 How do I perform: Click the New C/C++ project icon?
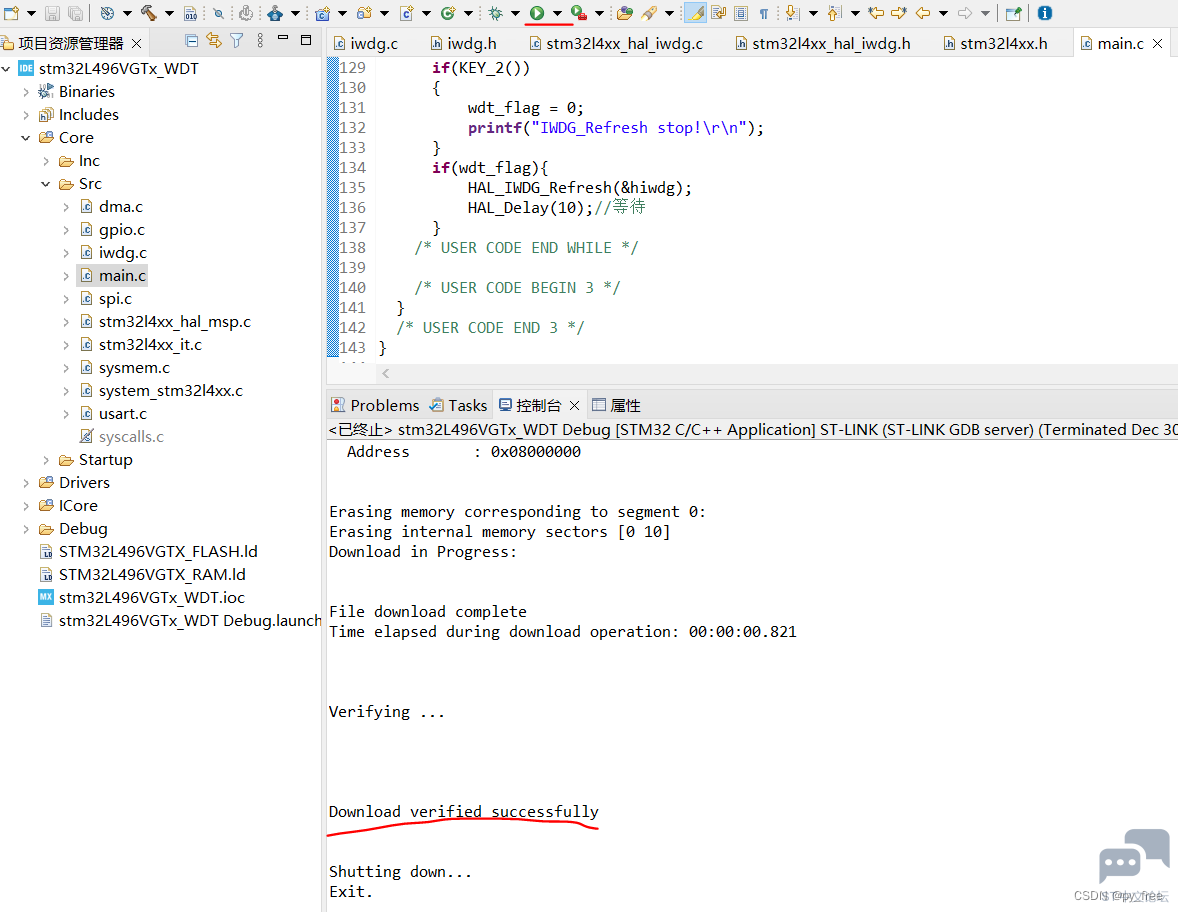click(x=322, y=13)
